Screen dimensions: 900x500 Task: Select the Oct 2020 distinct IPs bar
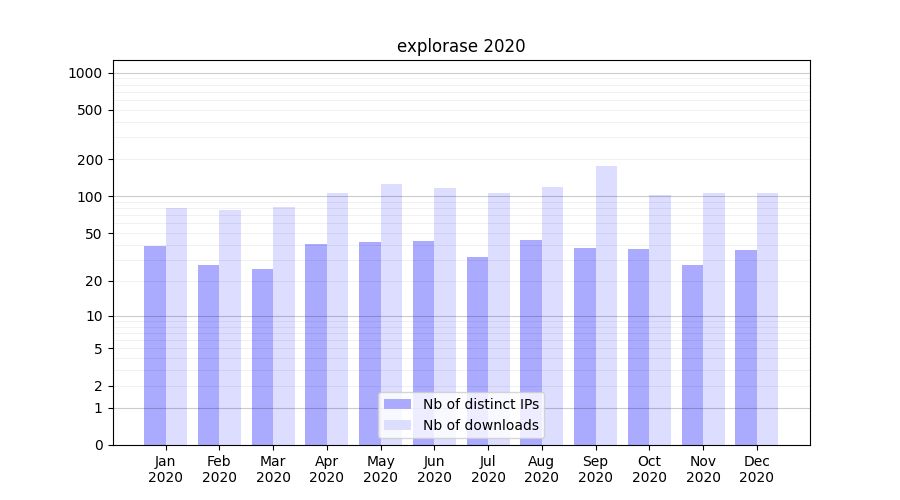click(638, 346)
